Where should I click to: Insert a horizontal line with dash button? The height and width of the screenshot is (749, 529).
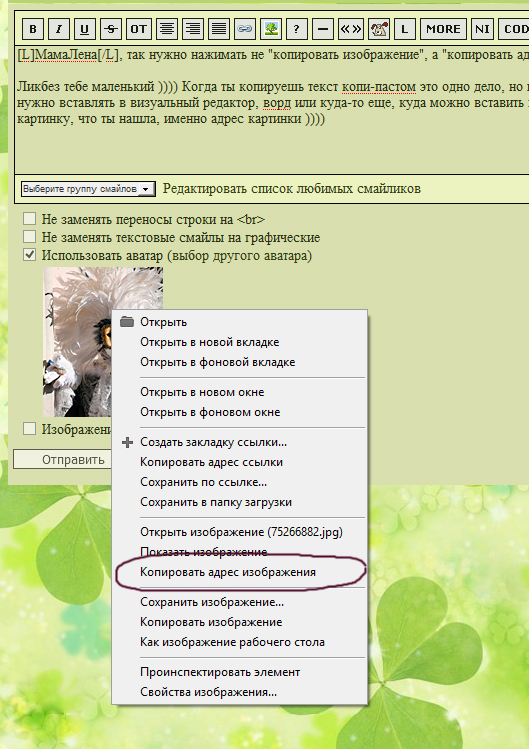[323, 29]
